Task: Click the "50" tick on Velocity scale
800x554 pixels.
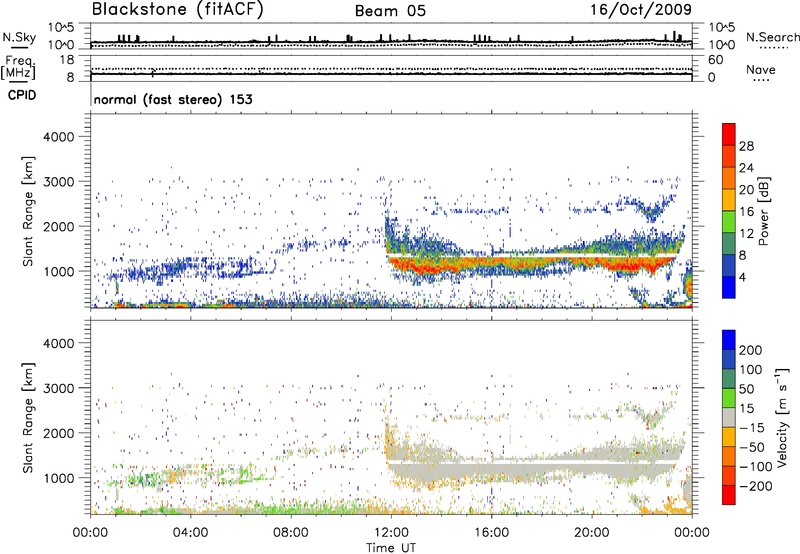Action: tap(746, 389)
